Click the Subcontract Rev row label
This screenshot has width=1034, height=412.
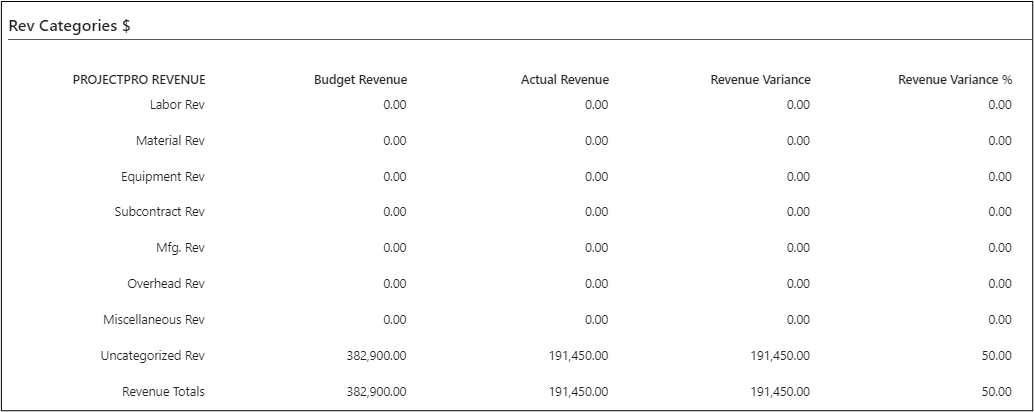coord(159,212)
